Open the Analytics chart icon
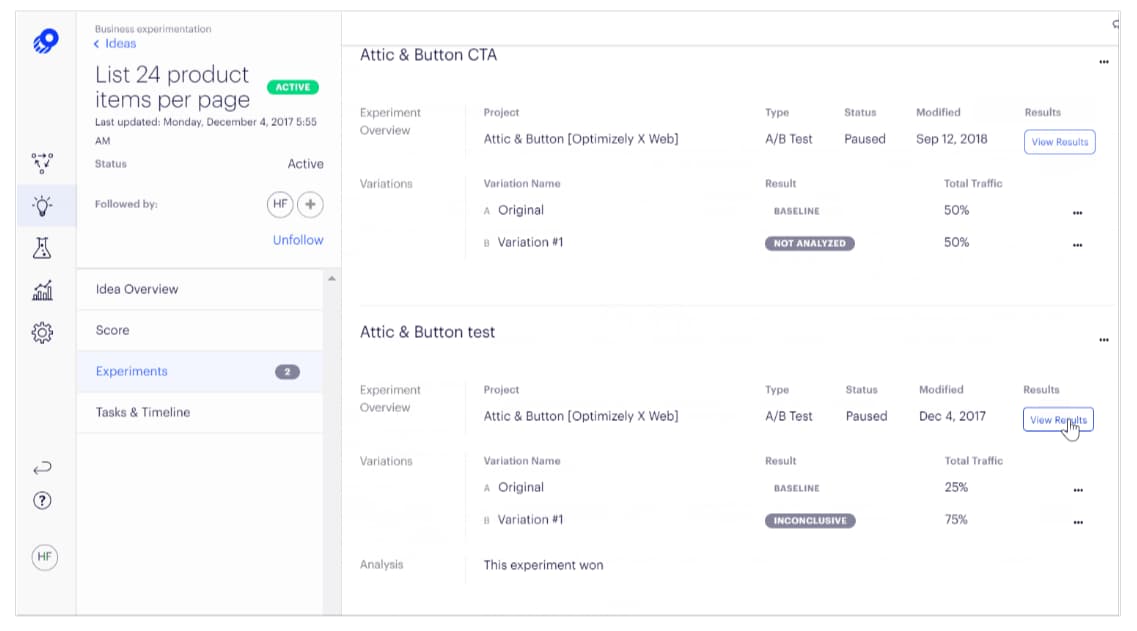Screen dimensions: 1137x631 (41, 291)
